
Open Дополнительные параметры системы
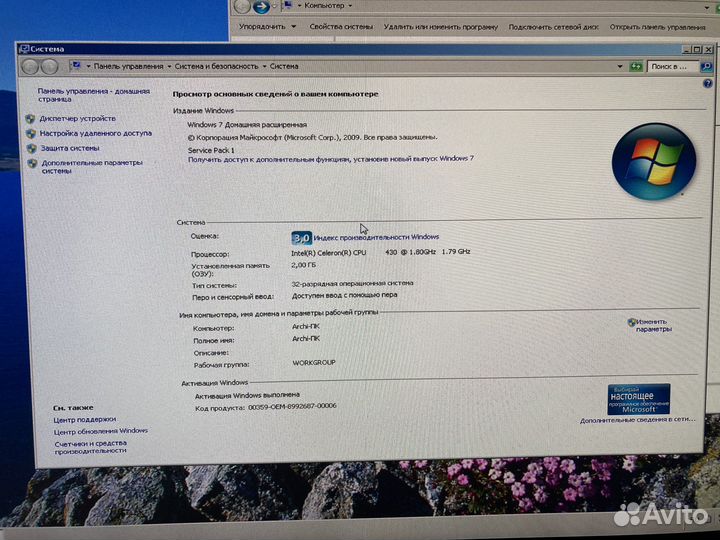click(x=92, y=166)
